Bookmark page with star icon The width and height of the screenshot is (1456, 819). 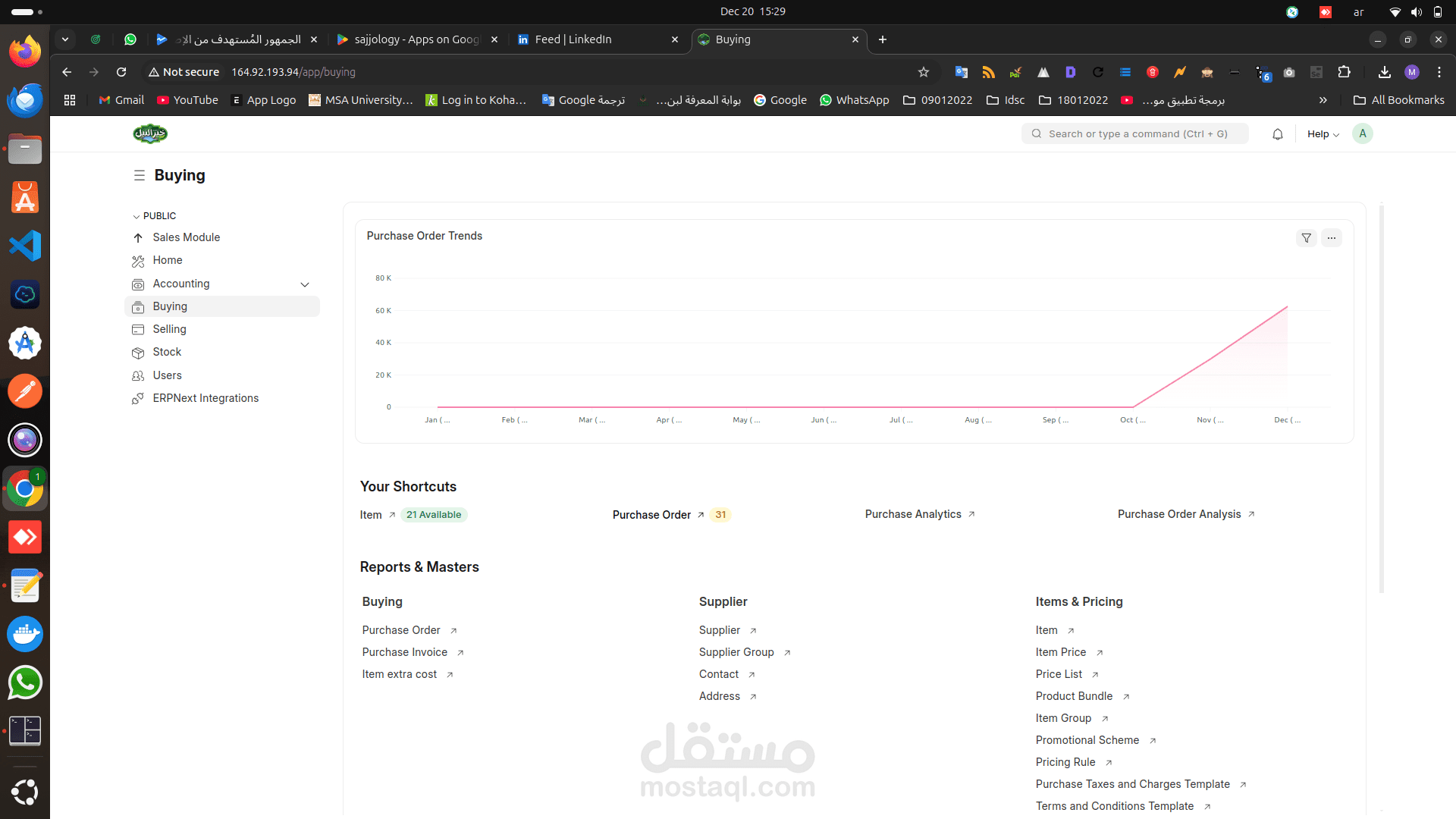[x=923, y=72]
